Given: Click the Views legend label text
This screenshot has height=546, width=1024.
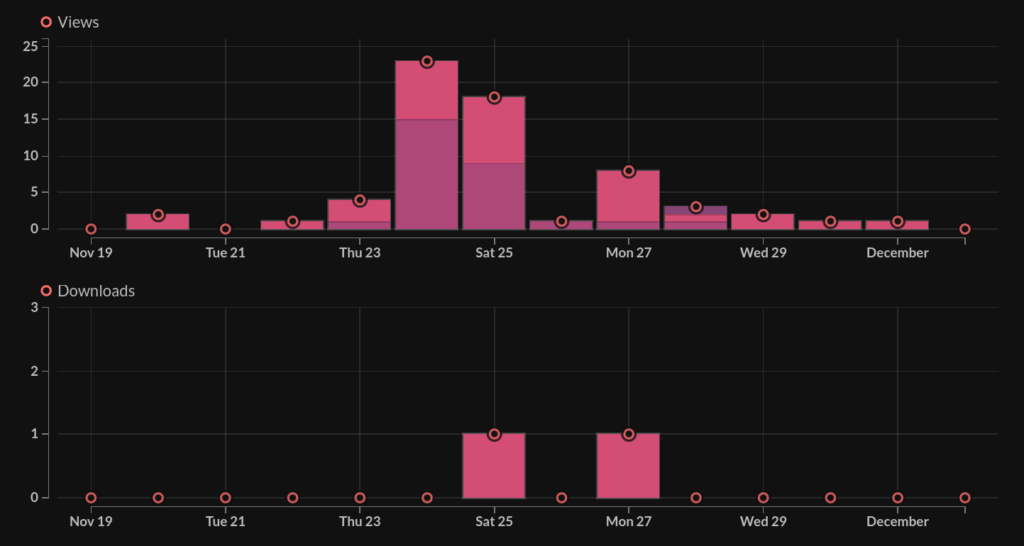Looking at the screenshot, I should tap(78, 22).
